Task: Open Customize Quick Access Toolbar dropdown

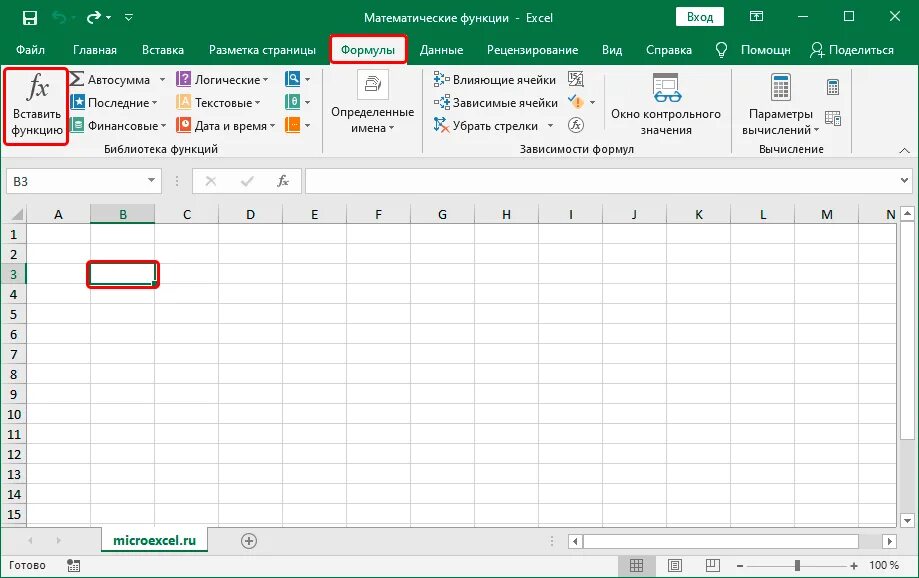Action: click(x=128, y=18)
